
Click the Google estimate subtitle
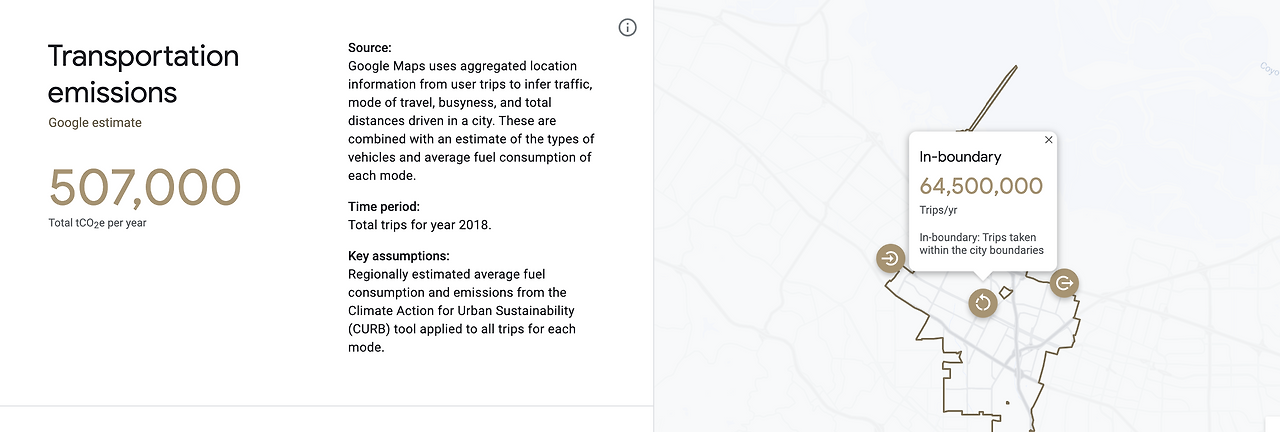(95, 123)
